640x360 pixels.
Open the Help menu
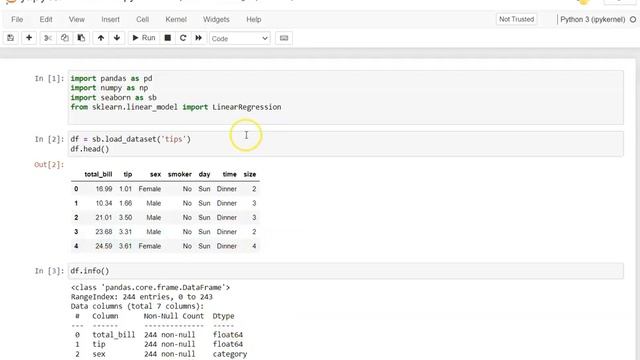click(253, 19)
